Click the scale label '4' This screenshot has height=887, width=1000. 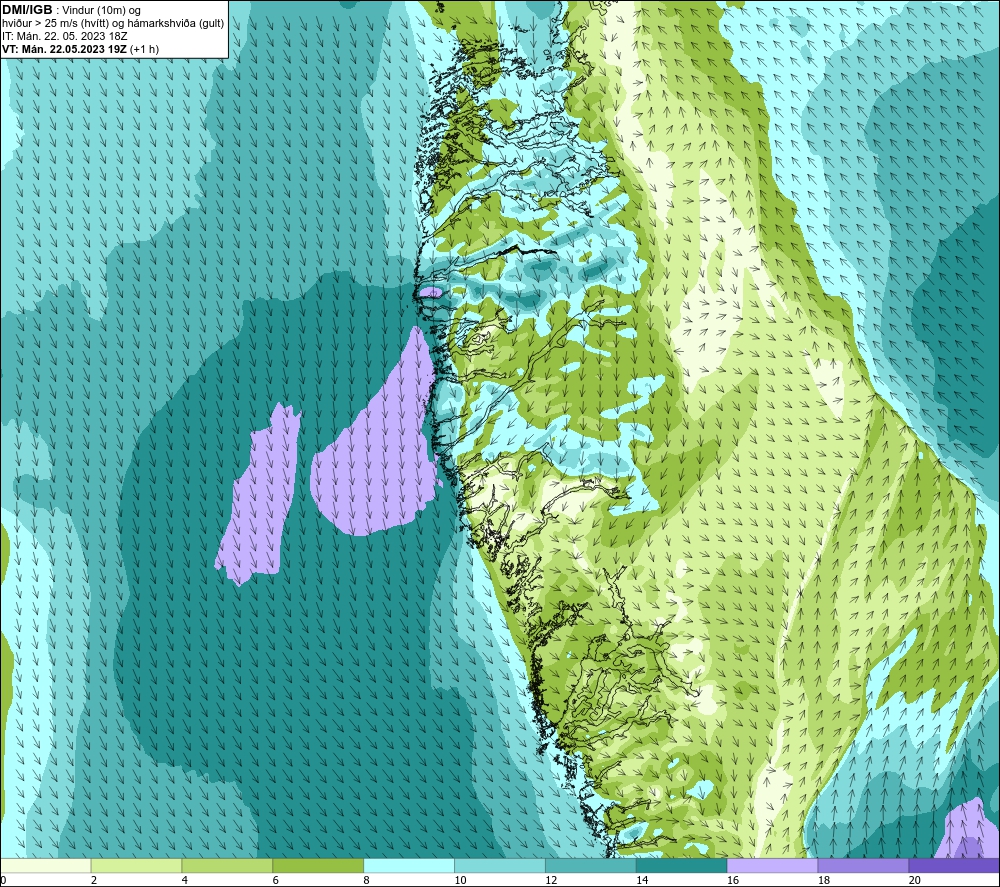tap(185, 880)
